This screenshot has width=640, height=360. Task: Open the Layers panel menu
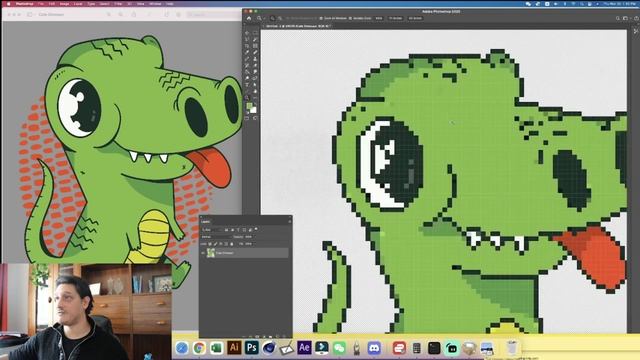(290, 222)
